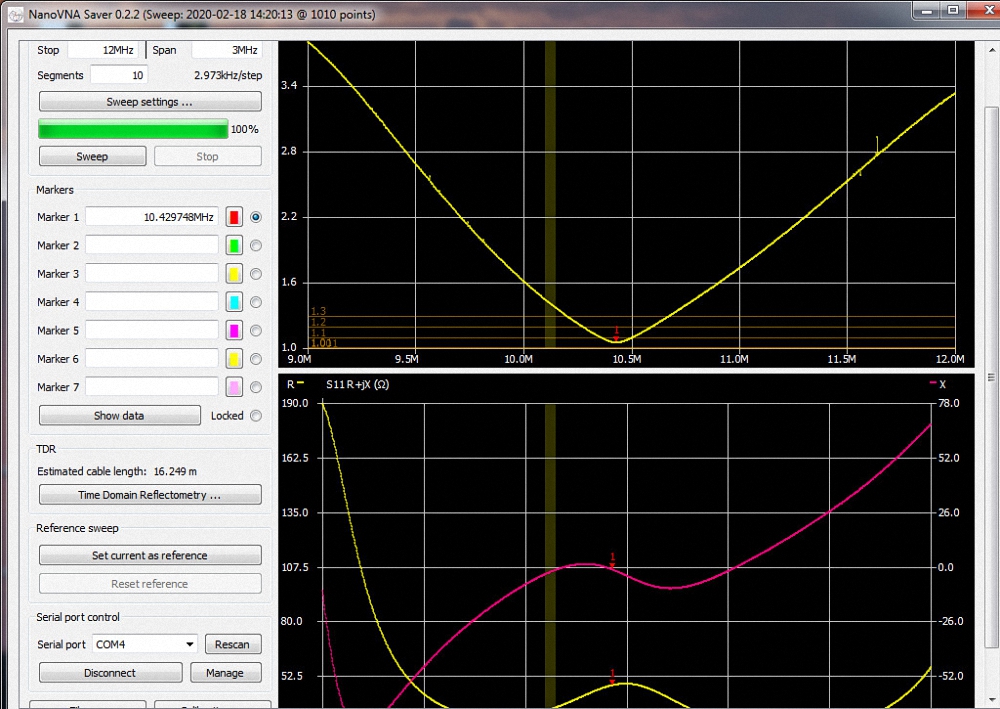Select the Marker 1 radio button
The image size is (1000, 709).
coord(256,217)
